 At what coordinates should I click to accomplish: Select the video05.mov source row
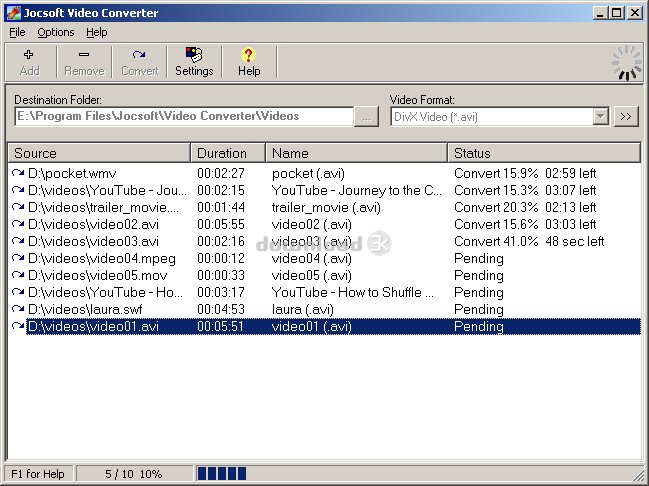pos(325,275)
